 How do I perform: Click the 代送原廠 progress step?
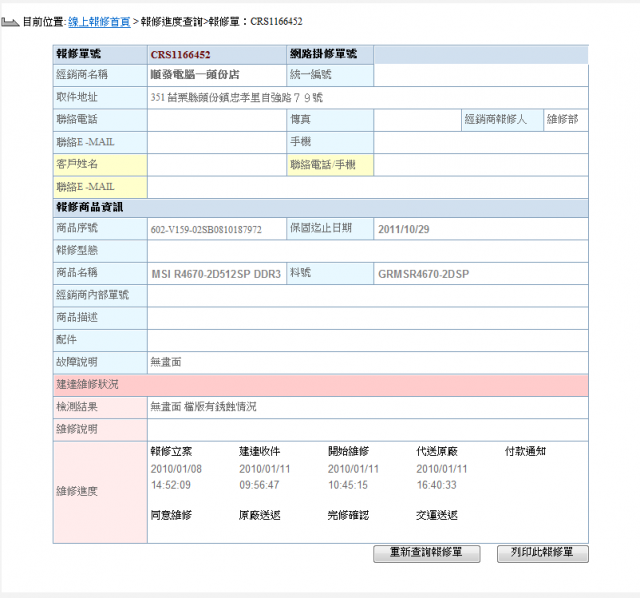pyautogui.click(x=437, y=451)
